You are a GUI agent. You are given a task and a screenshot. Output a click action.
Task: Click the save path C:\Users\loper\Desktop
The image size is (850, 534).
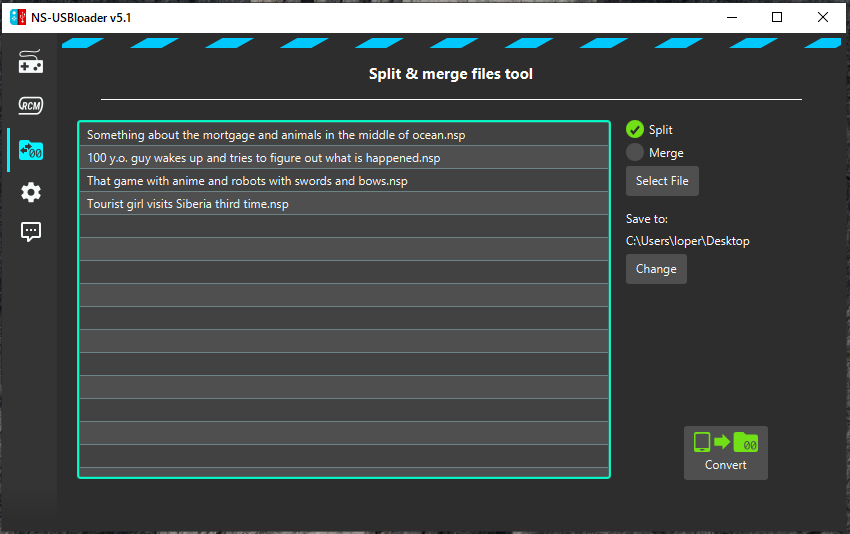point(688,241)
